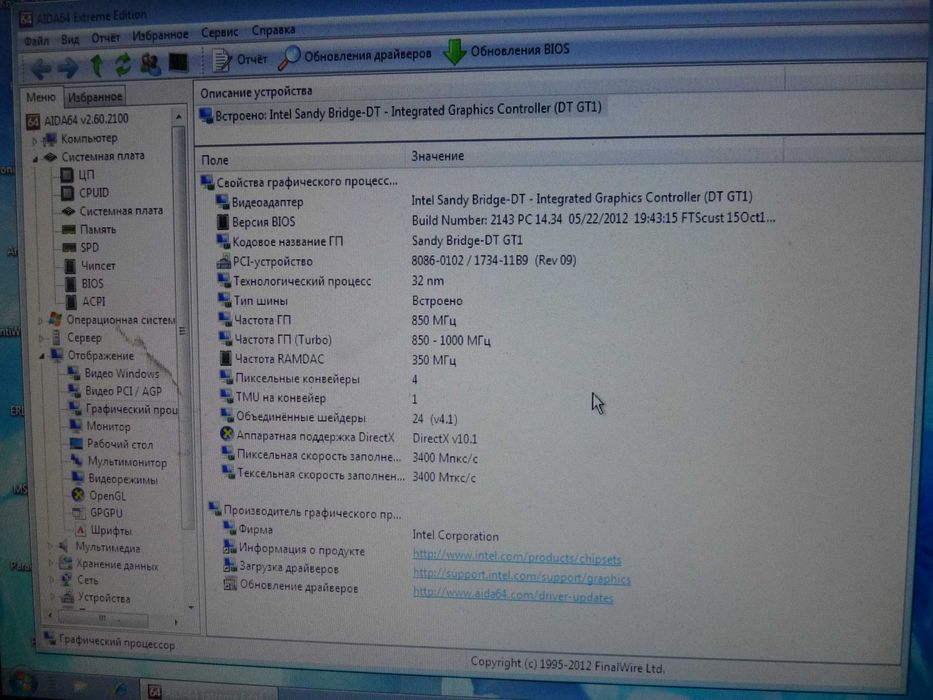Select Системная плата child item

point(112,211)
